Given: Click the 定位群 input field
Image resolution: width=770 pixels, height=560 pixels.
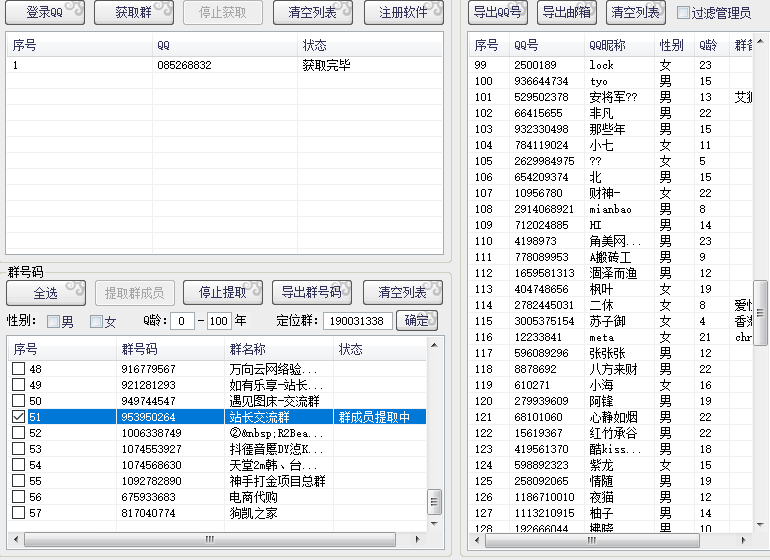Looking at the screenshot, I should 358,321.
